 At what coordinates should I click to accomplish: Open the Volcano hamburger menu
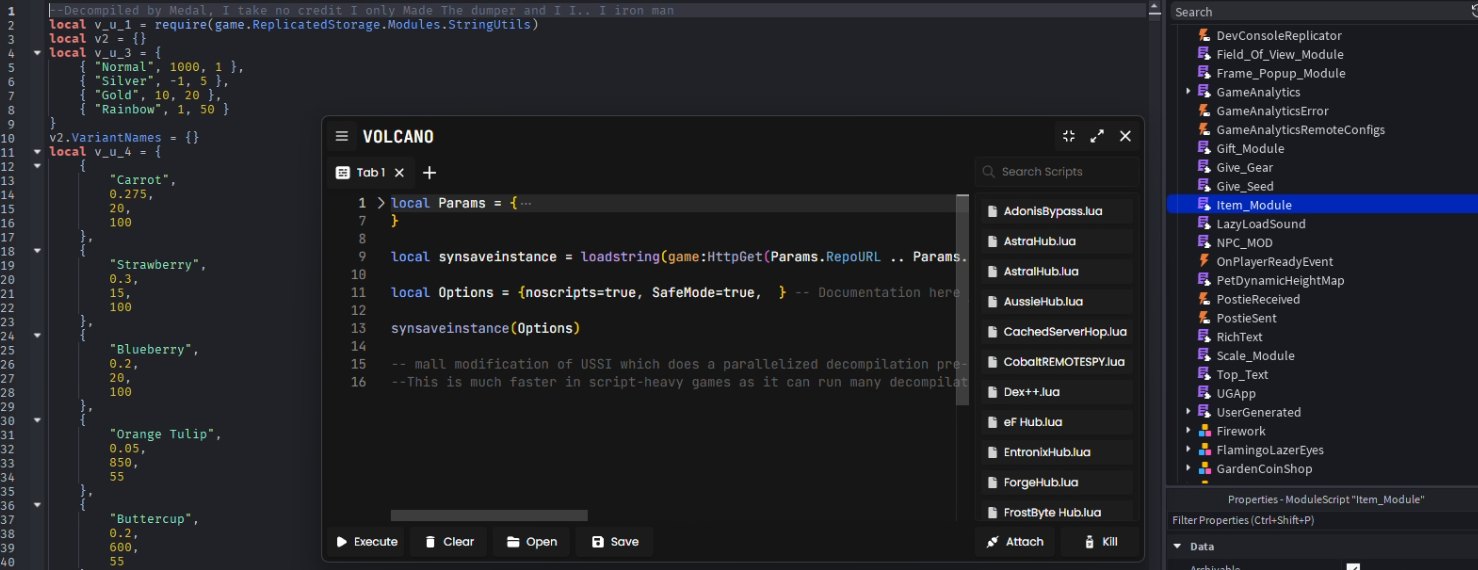tap(342, 136)
